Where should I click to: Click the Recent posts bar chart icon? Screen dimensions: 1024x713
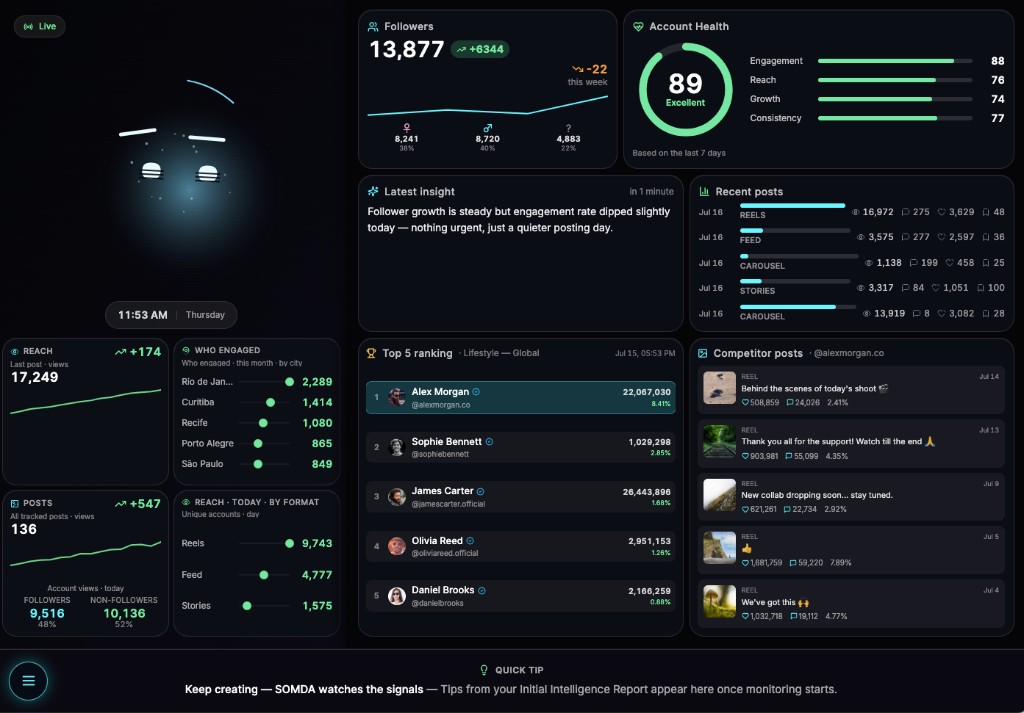(x=704, y=191)
